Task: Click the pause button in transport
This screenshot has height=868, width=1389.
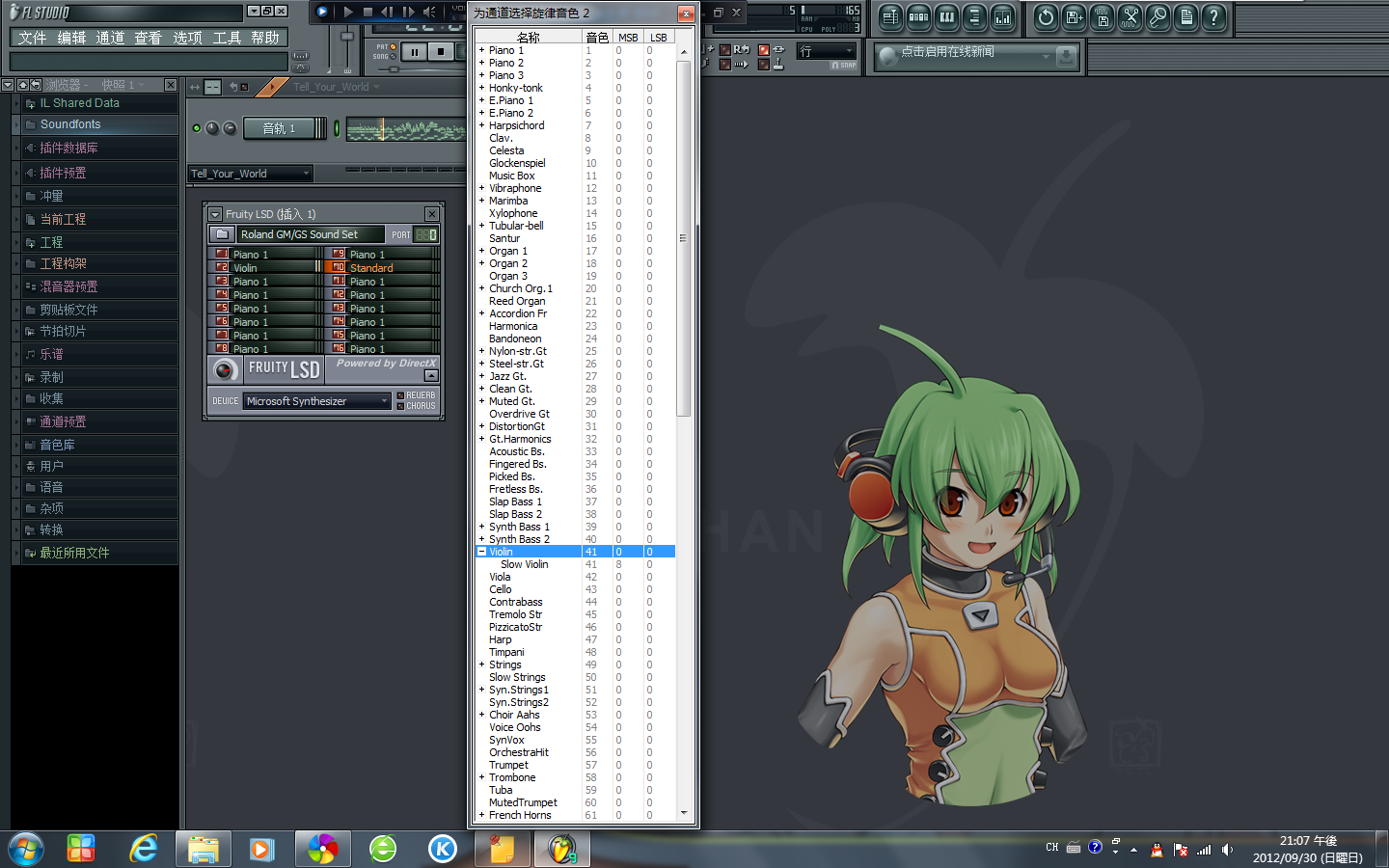Action: (x=415, y=52)
